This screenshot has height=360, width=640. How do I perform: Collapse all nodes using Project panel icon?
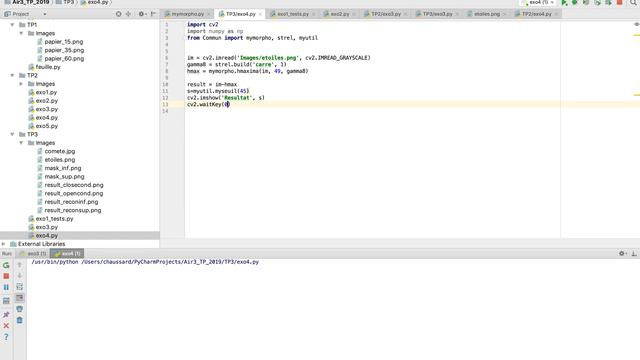129,14
